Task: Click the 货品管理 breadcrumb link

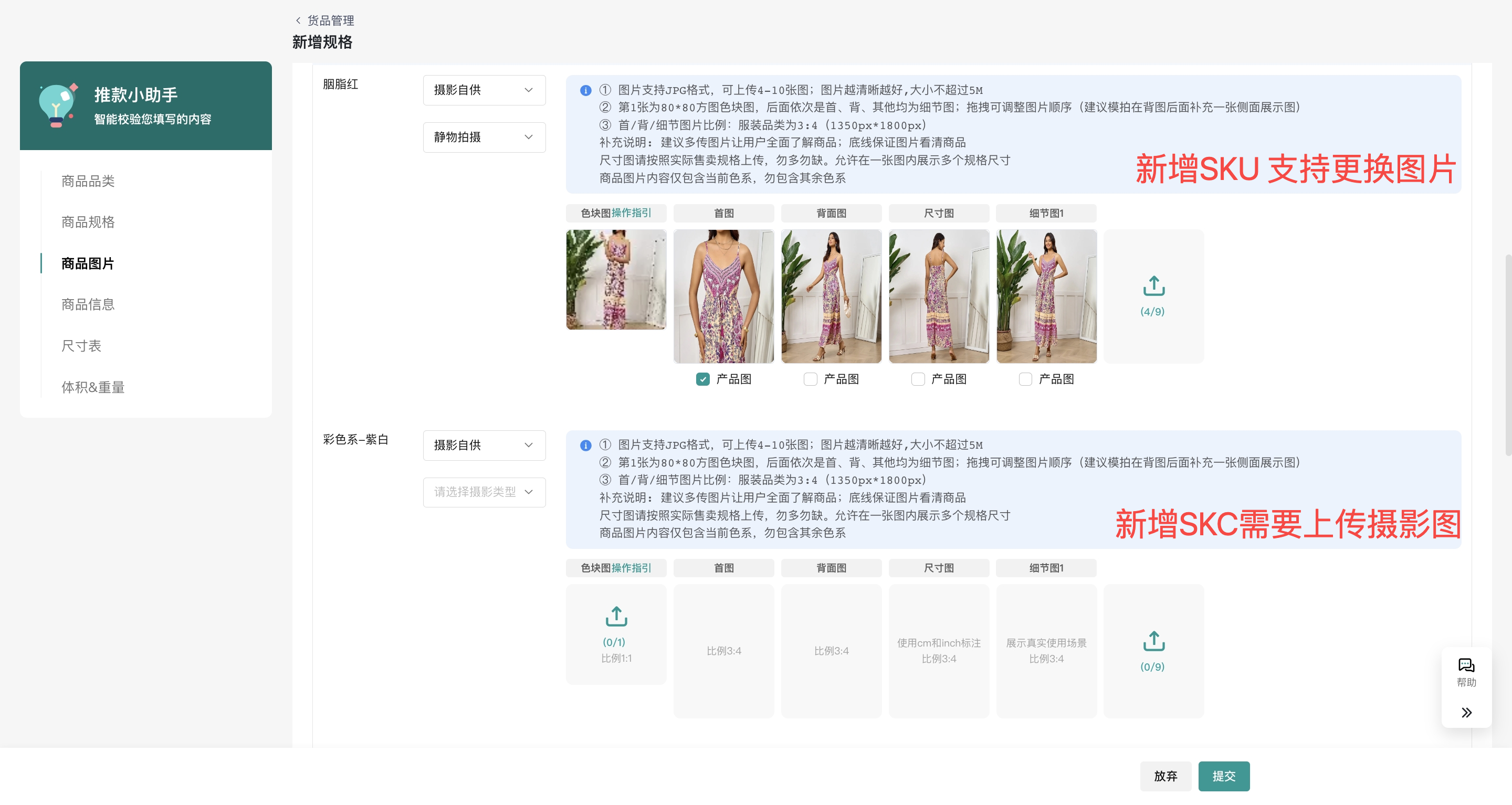Action: (x=330, y=20)
